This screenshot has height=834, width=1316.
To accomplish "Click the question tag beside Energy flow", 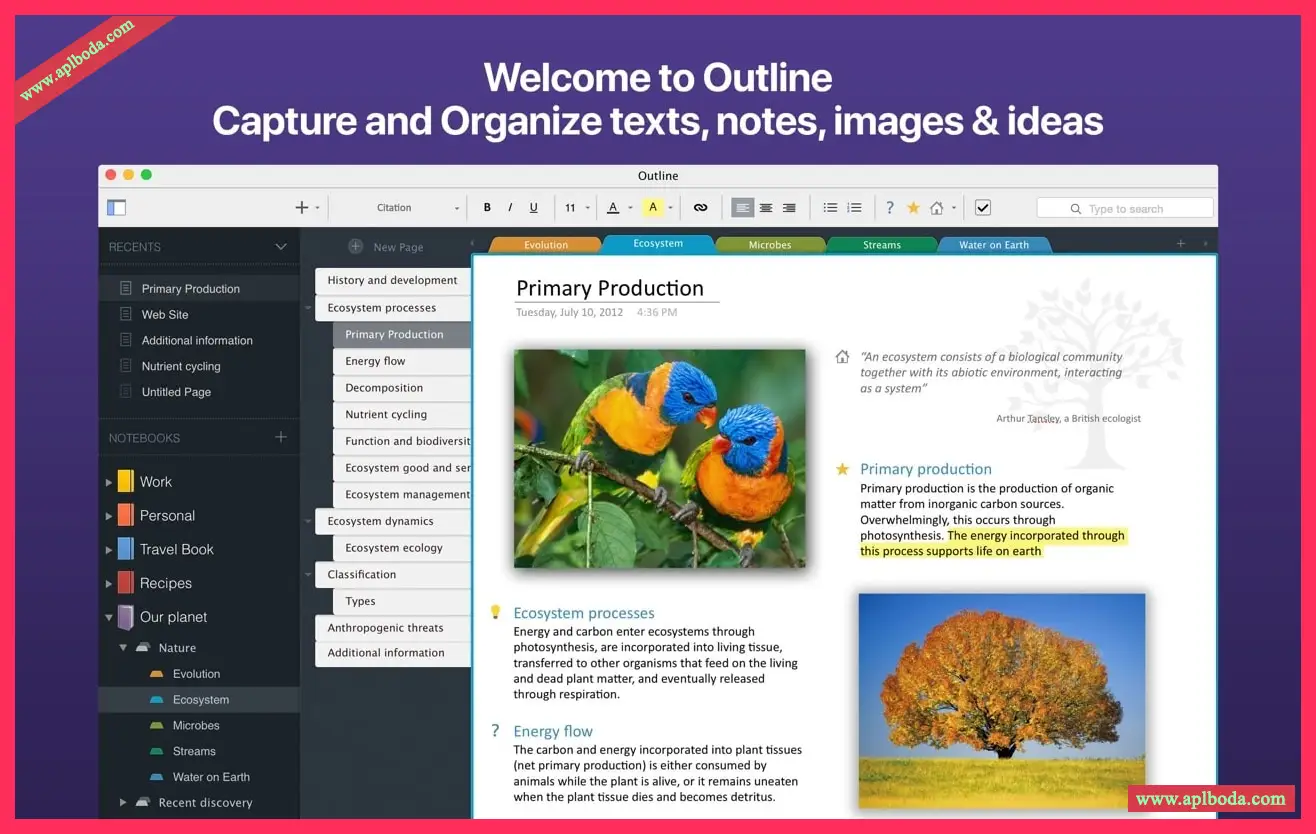I will (x=494, y=731).
